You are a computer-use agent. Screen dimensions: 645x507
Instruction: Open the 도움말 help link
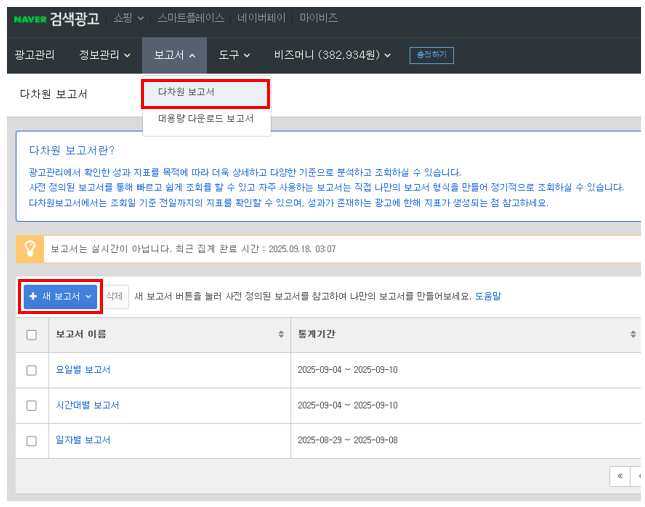(x=488, y=296)
